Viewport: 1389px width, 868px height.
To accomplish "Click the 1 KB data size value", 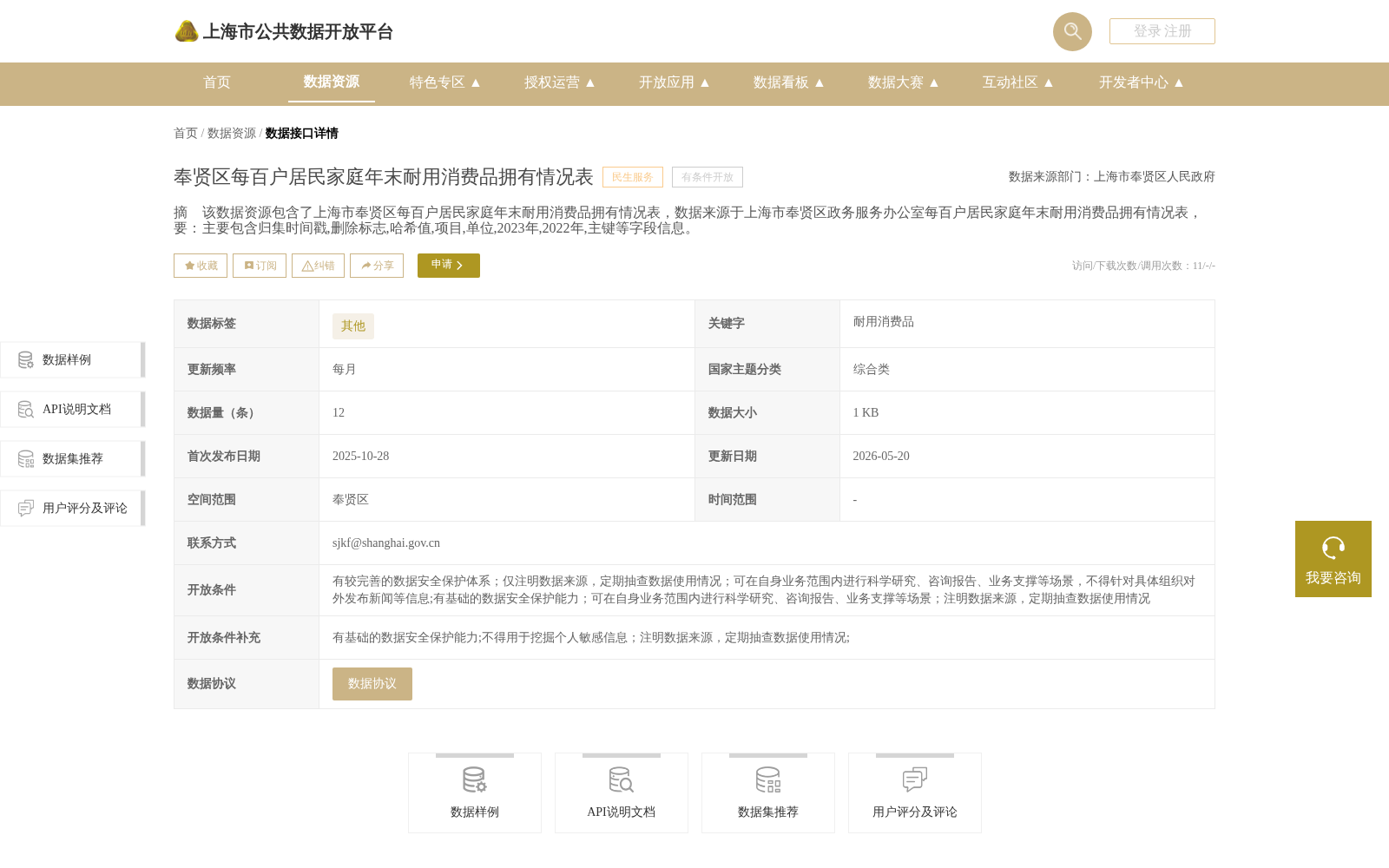I will pos(866,413).
